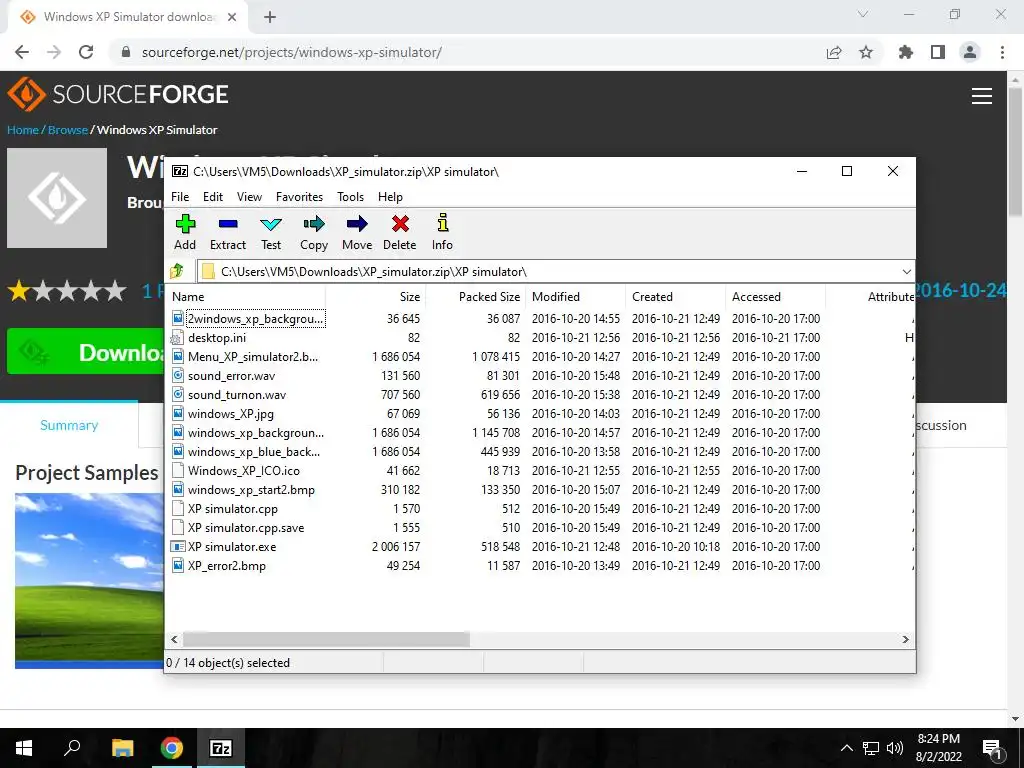Click the Info toolbar icon
The height and width of the screenshot is (768, 1024).
(x=442, y=223)
